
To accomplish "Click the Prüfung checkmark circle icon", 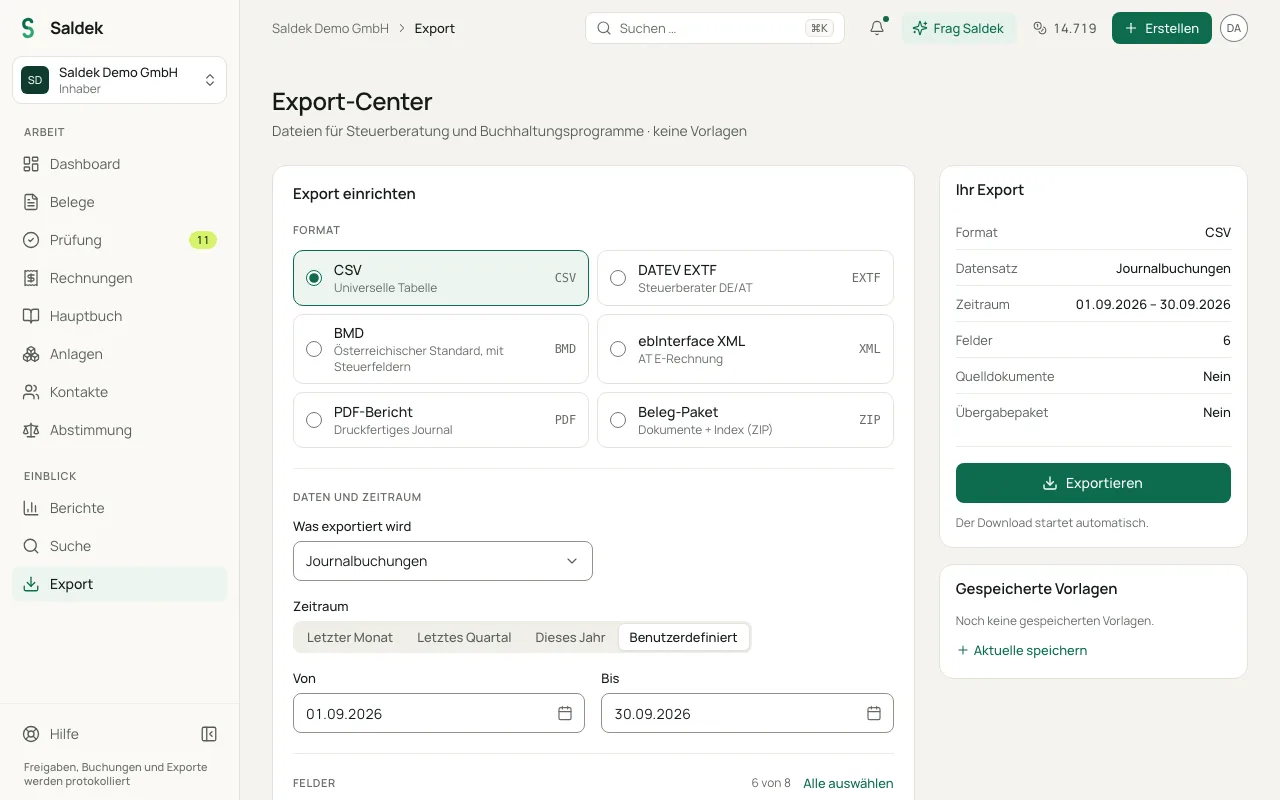I will tap(31, 240).
